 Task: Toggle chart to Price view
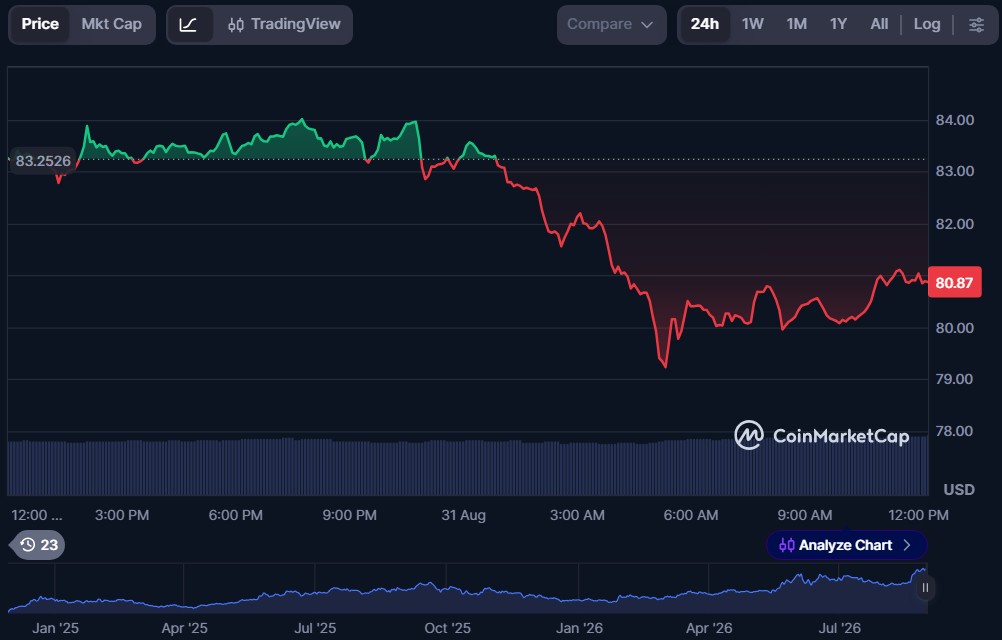pyautogui.click(x=40, y=24)
